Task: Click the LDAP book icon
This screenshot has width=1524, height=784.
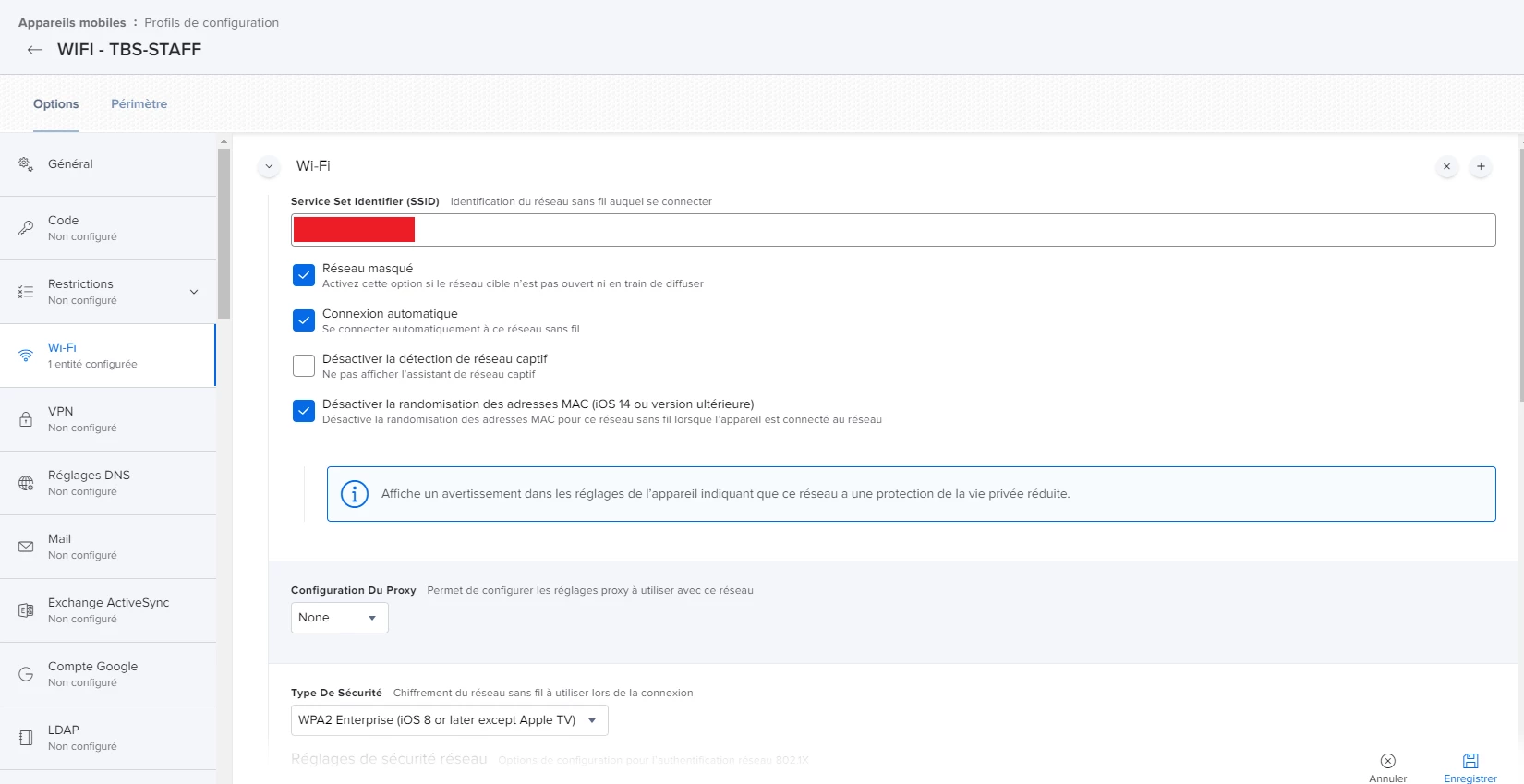Action: pos(26,738)
